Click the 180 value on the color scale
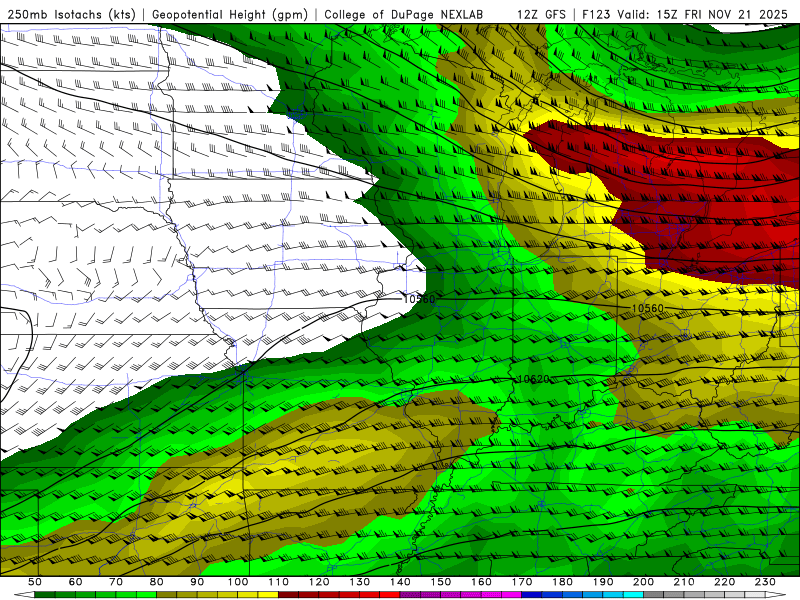The width and height of the screenshot is (800, 600). [563, 582]
